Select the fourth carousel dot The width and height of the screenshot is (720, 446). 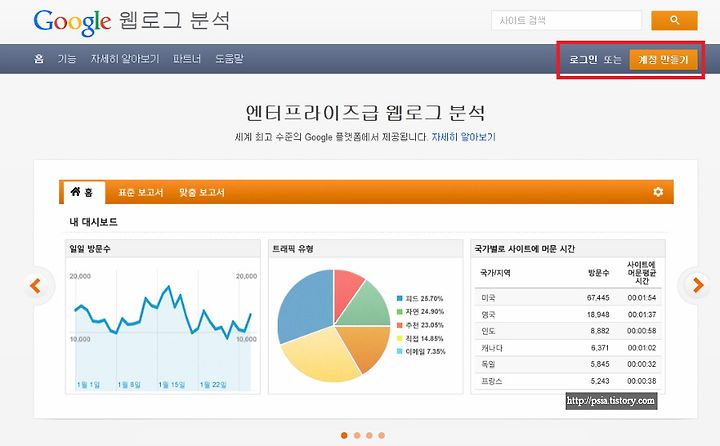coord(382,435)
